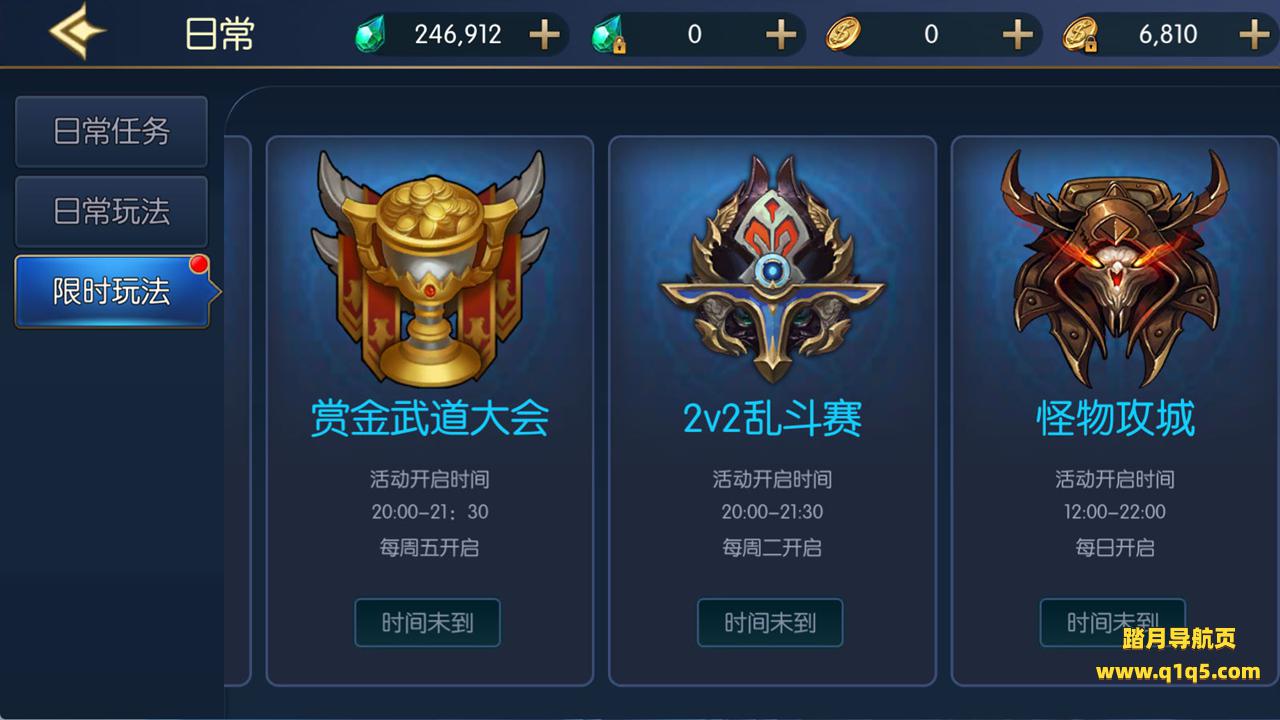The height and width of the screenshot is (720, 1280).
Task: Tap the golden trophy emblem for 赏金武道大会
Action: coord(431,268)
